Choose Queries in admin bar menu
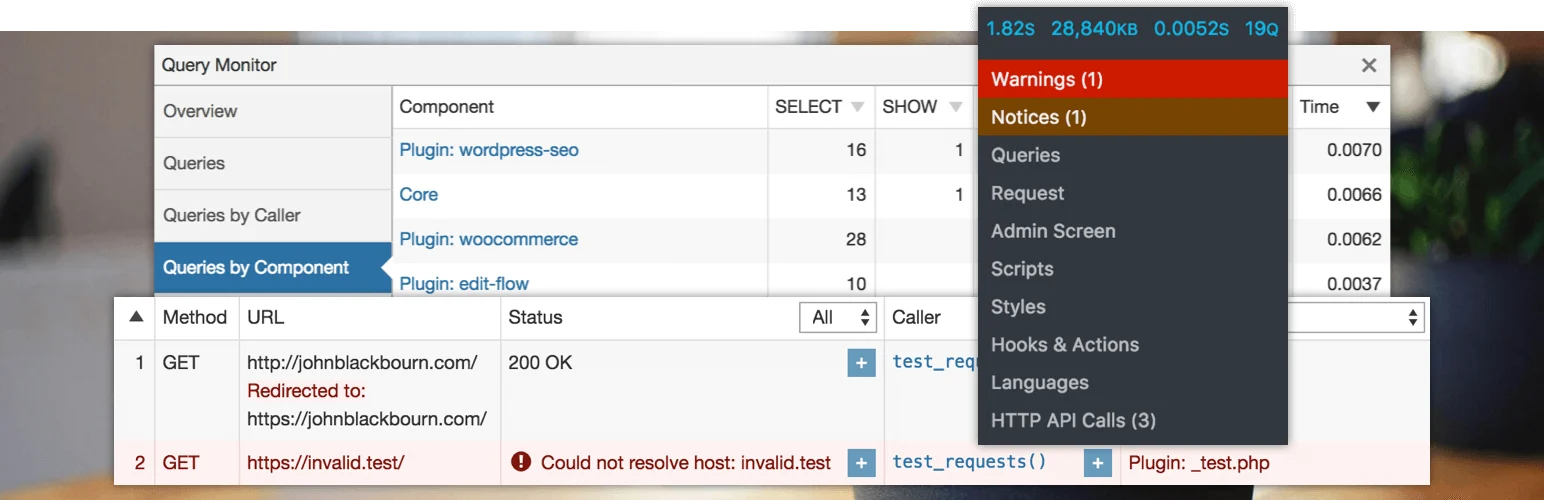This screenshot has height=500, width=1544. pos(1132,155)
